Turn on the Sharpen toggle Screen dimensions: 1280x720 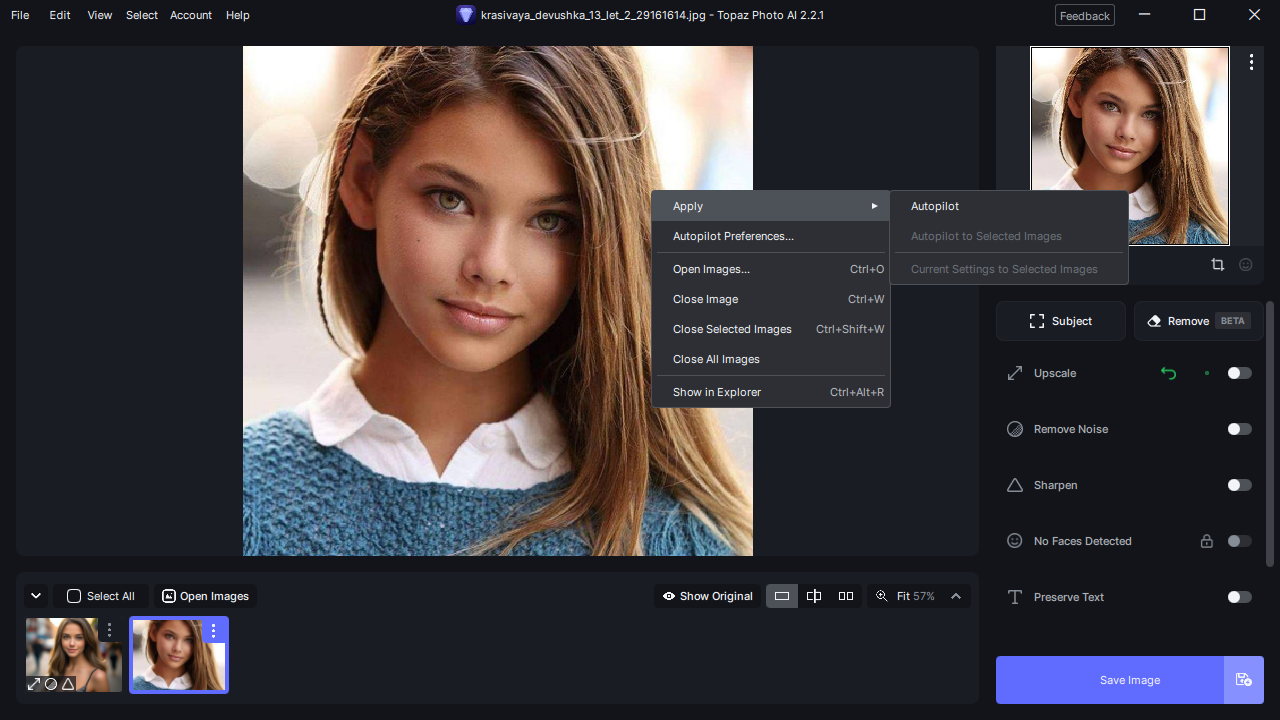(x=1239, y=485)
